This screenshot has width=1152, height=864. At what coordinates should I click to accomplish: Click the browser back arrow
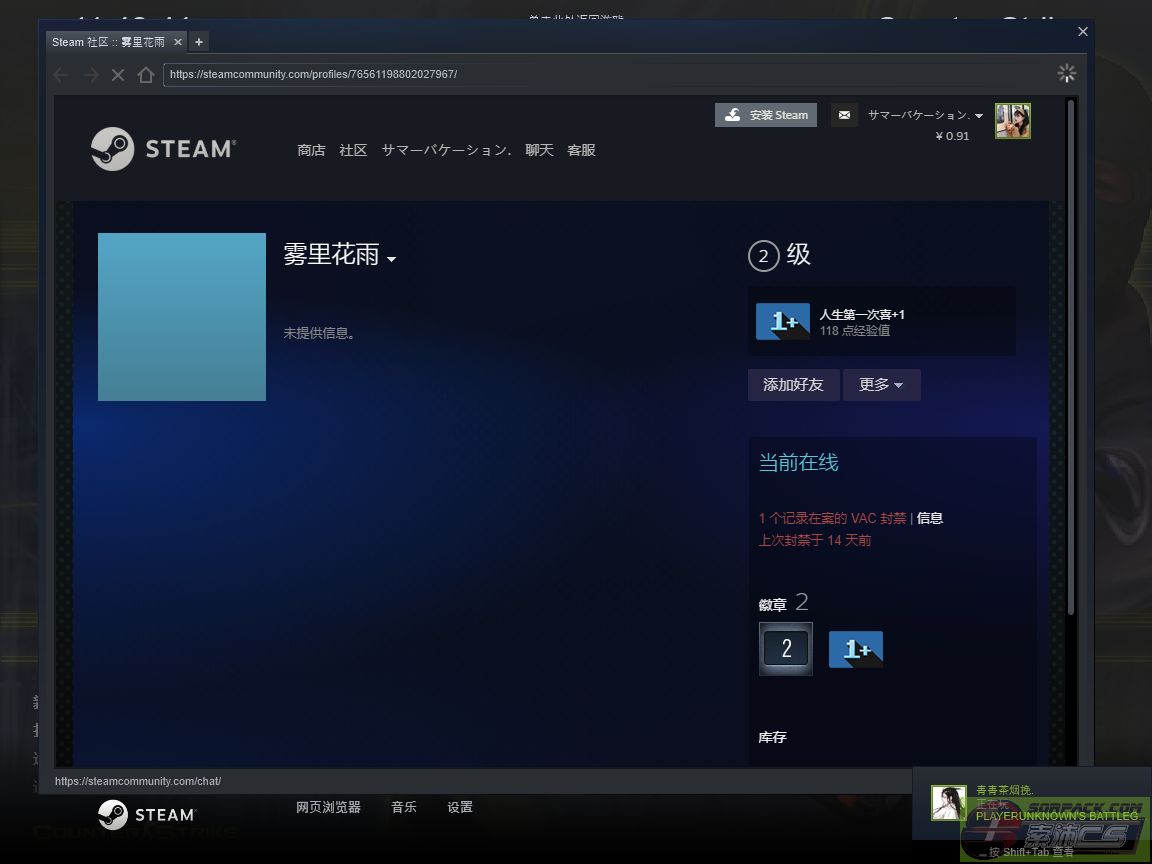coord(61,75)
